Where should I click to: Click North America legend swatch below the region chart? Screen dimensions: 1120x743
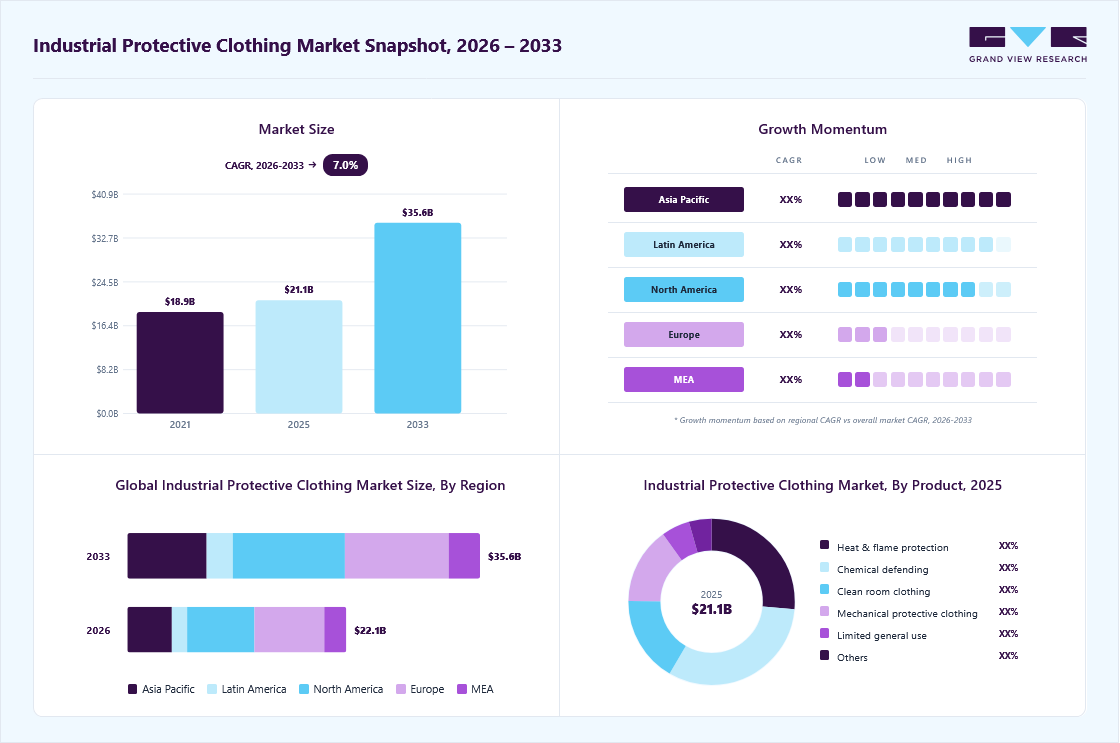coord(304,689)
